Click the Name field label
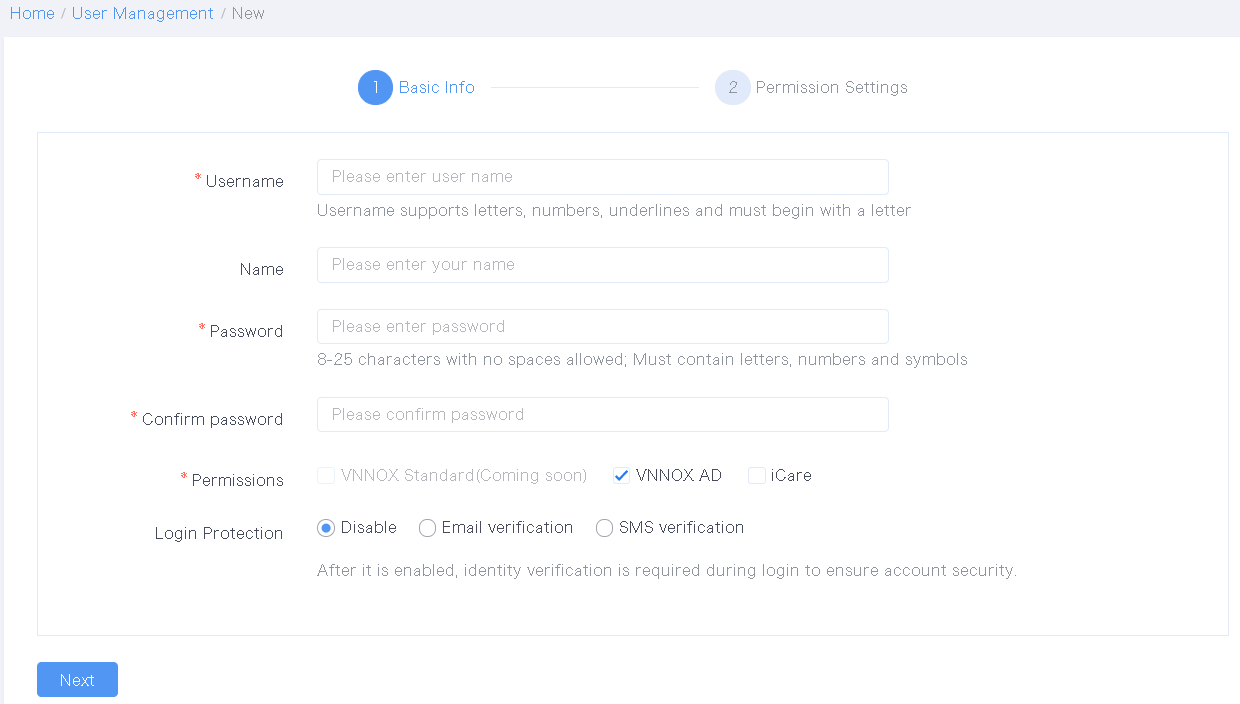The height and width of the screenshot is (704, 1240). click(261, 270)
